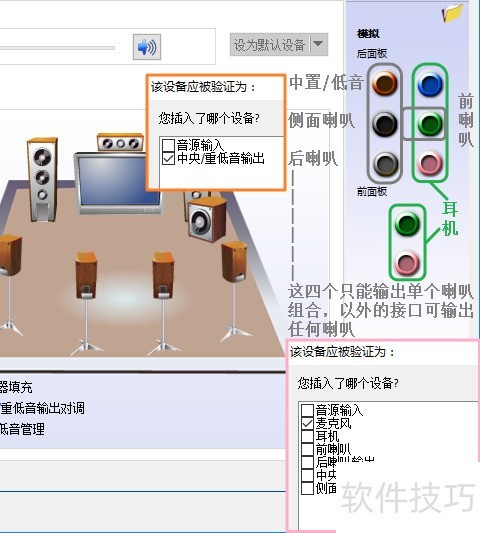
Task: Click the 前面板 label
Action: [372, 192]
